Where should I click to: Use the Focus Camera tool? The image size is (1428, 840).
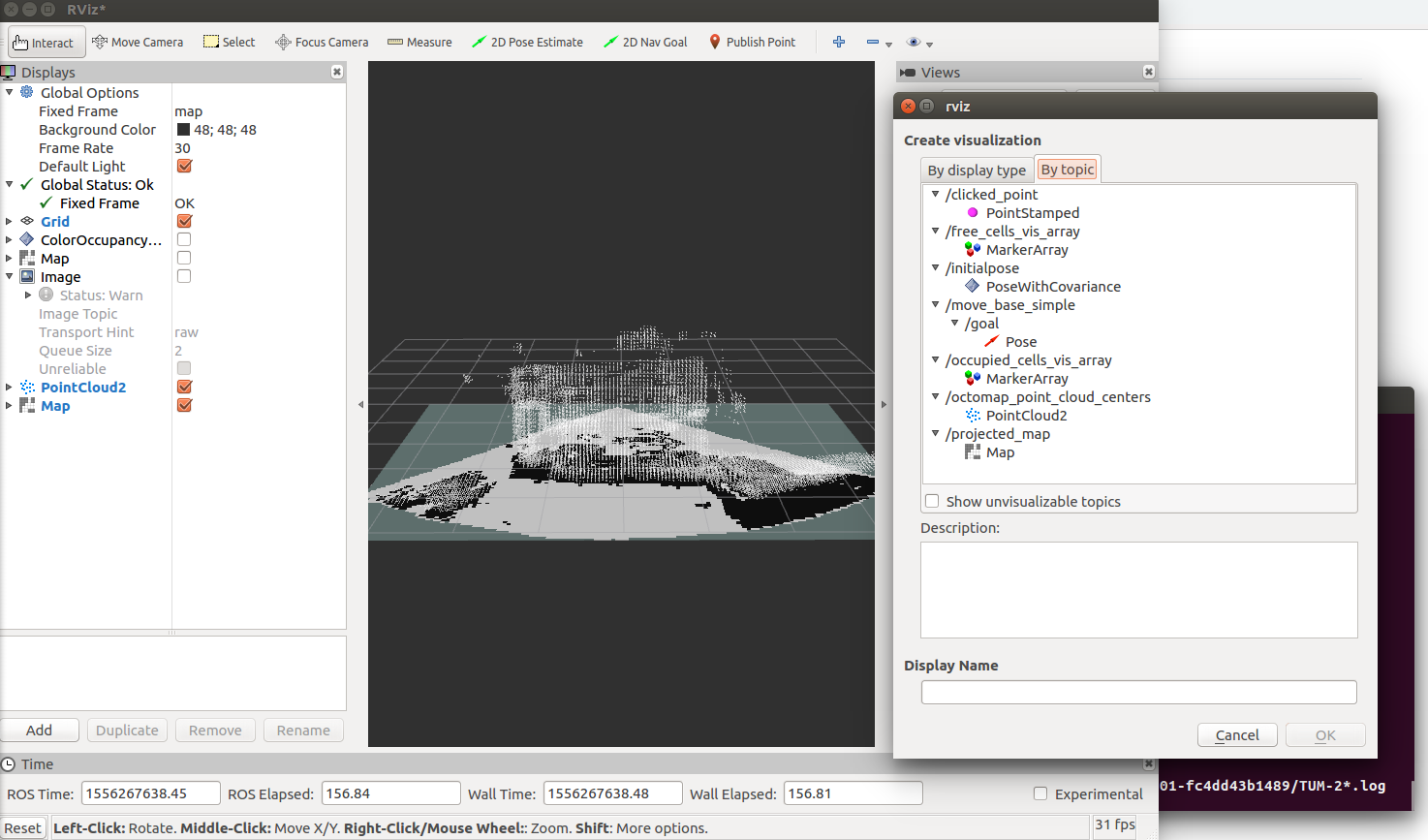[322, 42]
